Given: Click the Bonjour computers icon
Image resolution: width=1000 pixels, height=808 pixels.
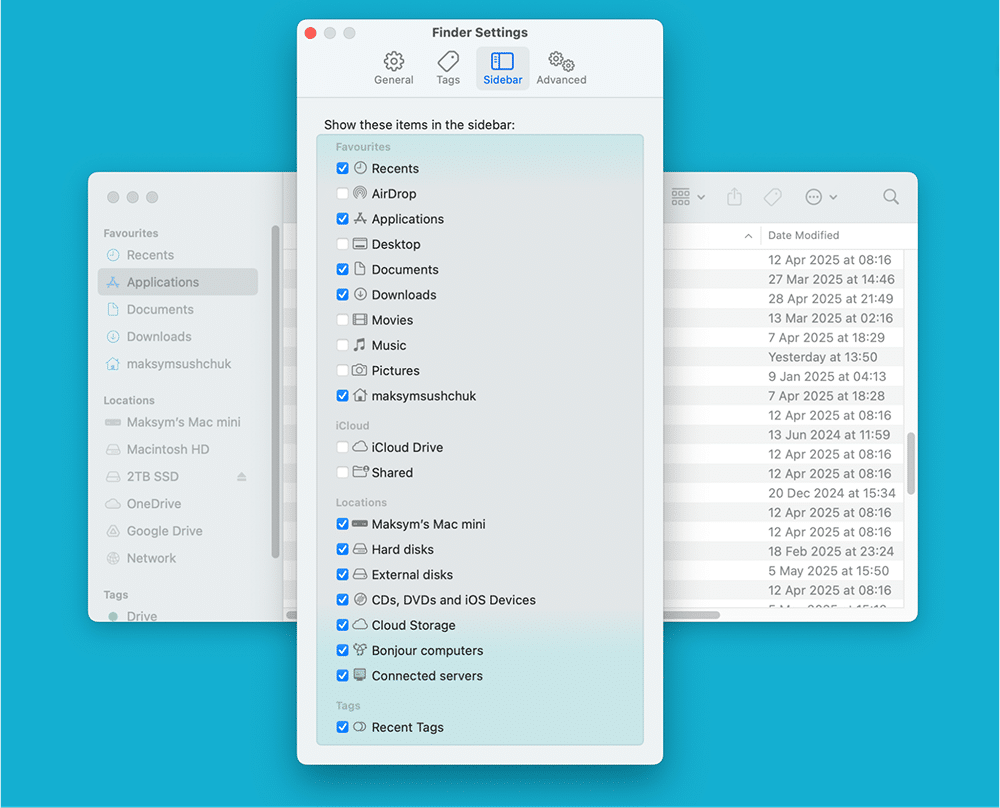Looking at the screenshot, I should coord(360,649).
